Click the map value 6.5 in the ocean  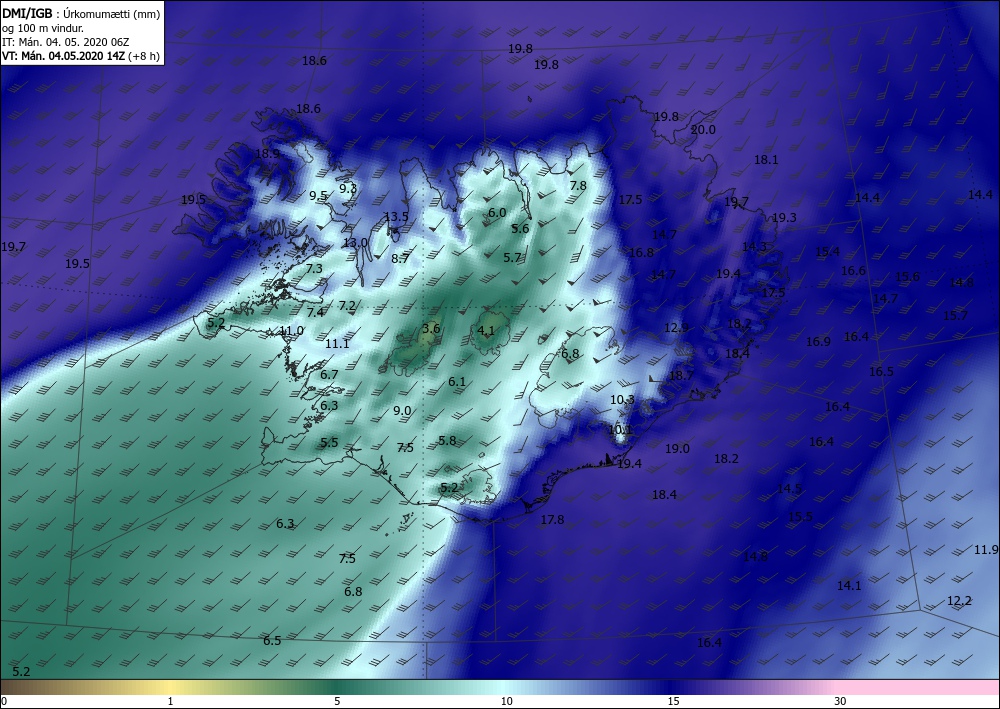pos(272,640)
